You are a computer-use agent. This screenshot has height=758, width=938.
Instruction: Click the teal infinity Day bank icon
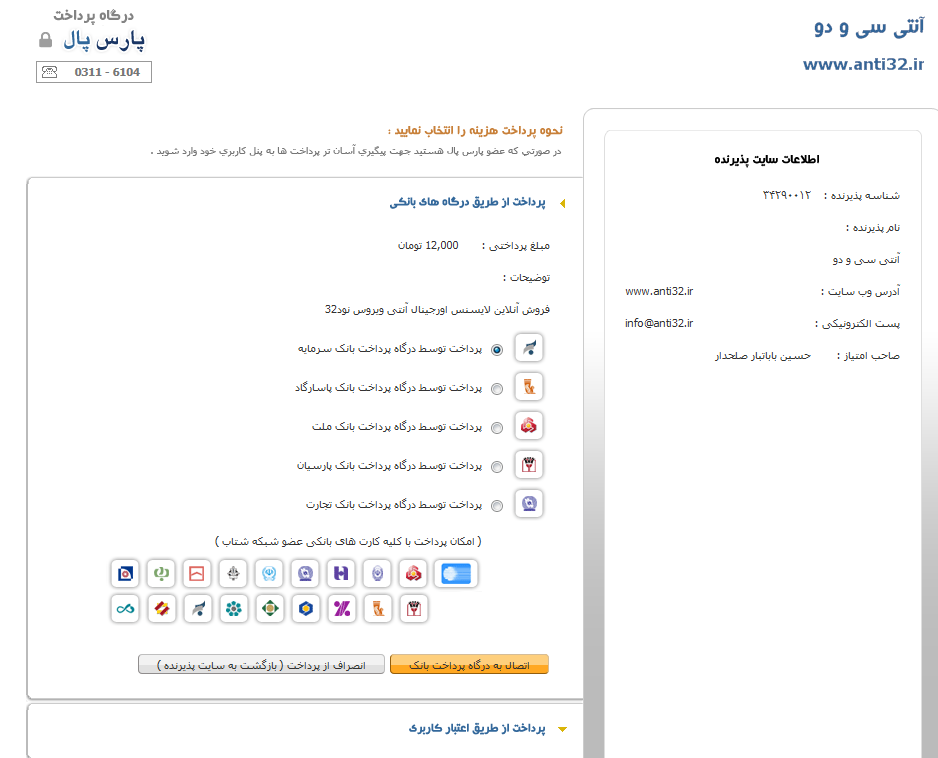click(125, 609)
